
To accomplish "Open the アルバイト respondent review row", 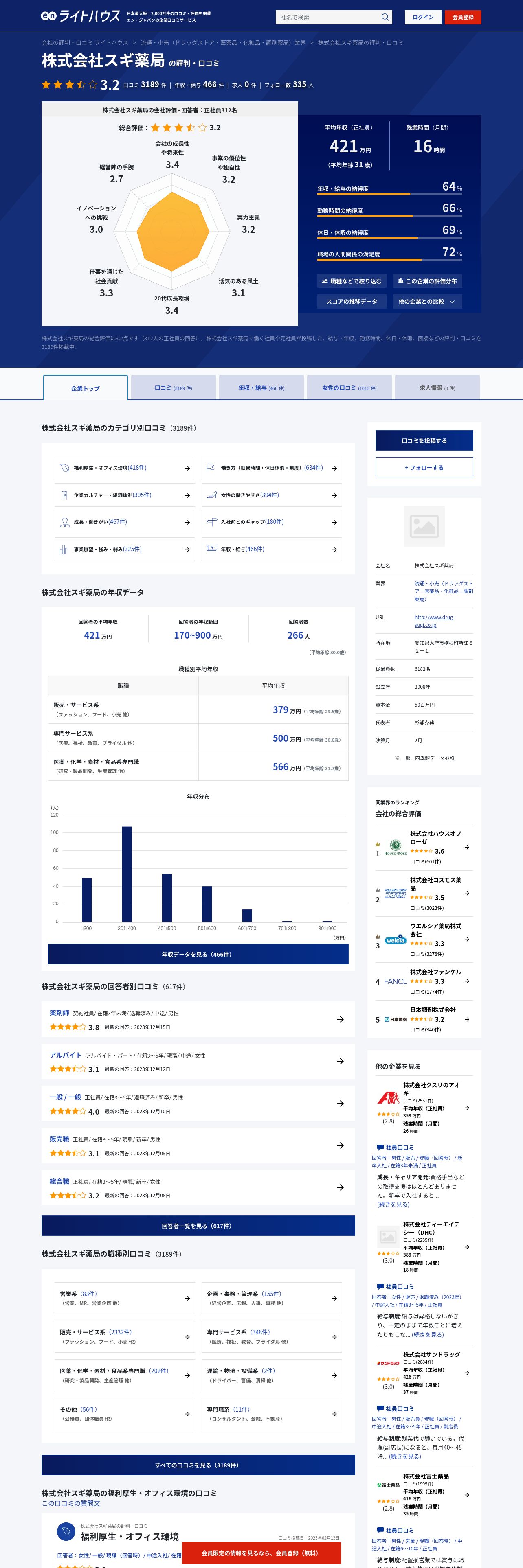I will (198, 1062).
